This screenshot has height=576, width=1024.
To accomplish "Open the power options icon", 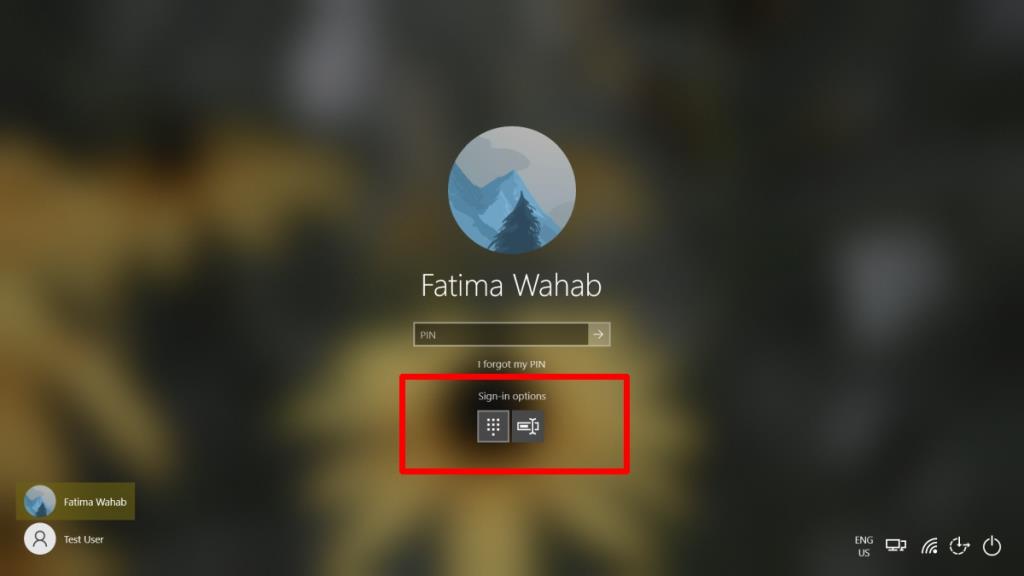I will point(991,545).
